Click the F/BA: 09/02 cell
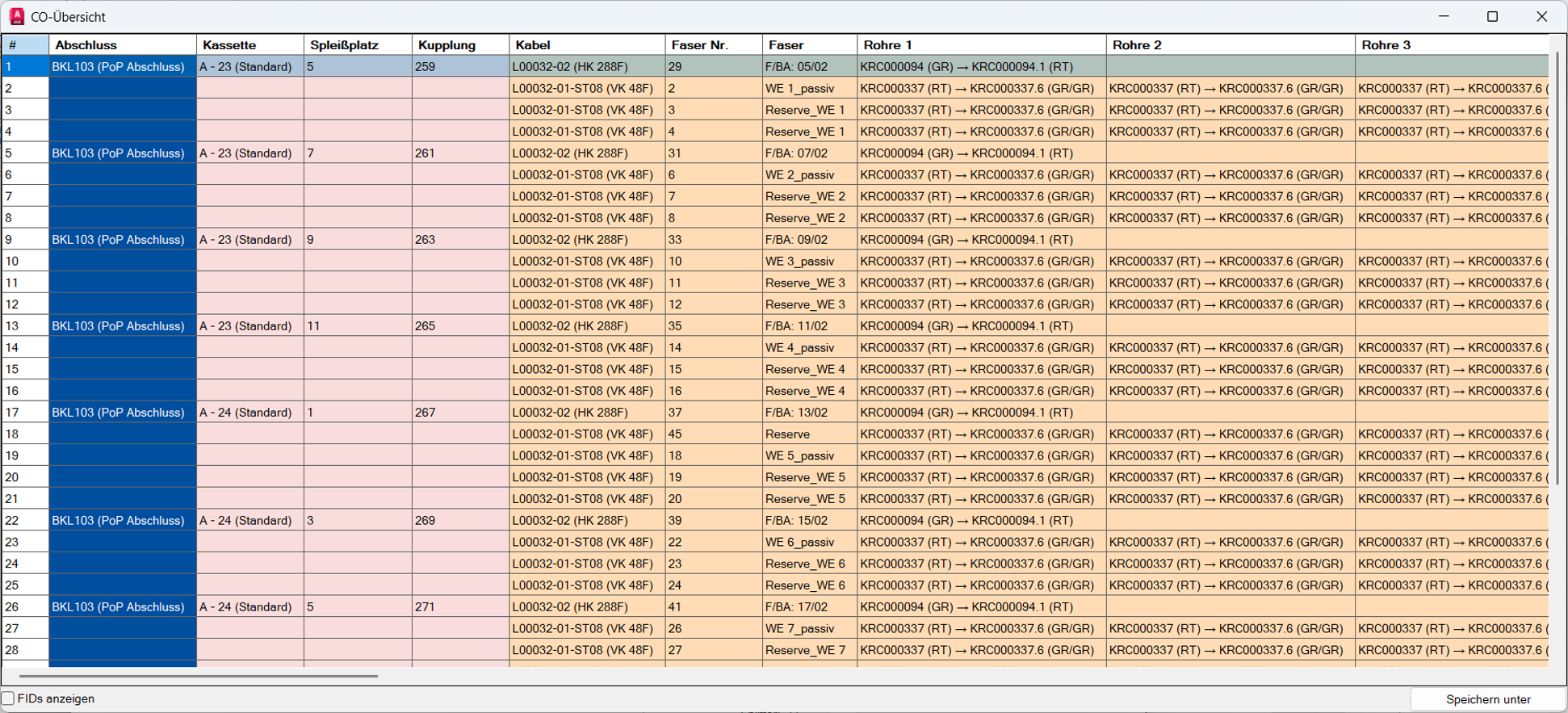 (810, 240)
